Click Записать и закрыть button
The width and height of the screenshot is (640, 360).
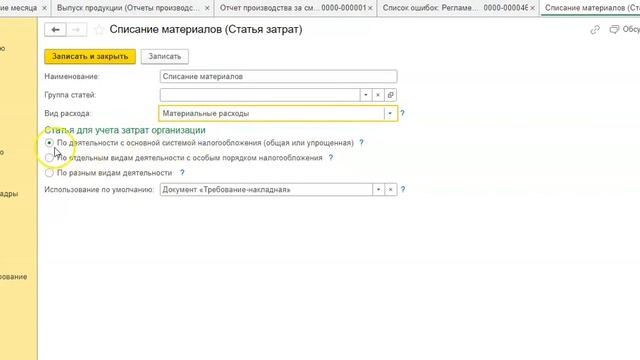click(x=90, y=57)
